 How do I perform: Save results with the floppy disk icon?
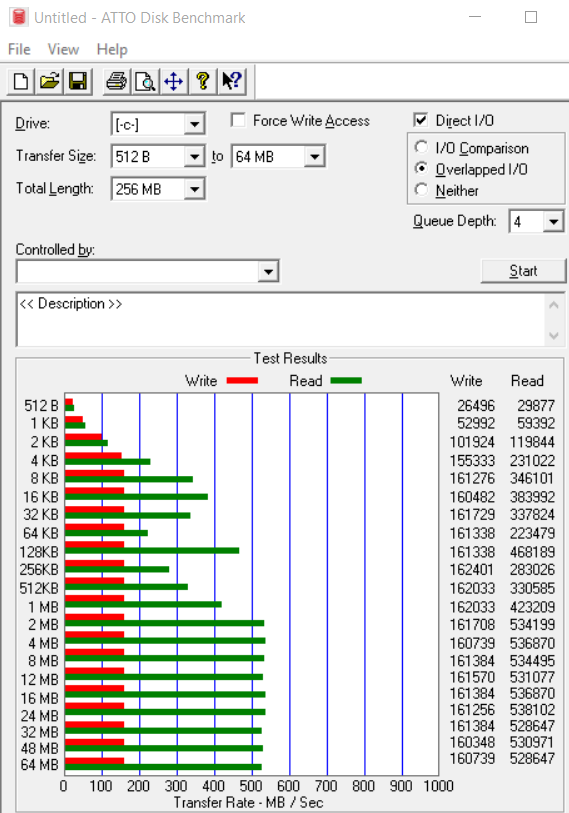click(x=78, y=81)
